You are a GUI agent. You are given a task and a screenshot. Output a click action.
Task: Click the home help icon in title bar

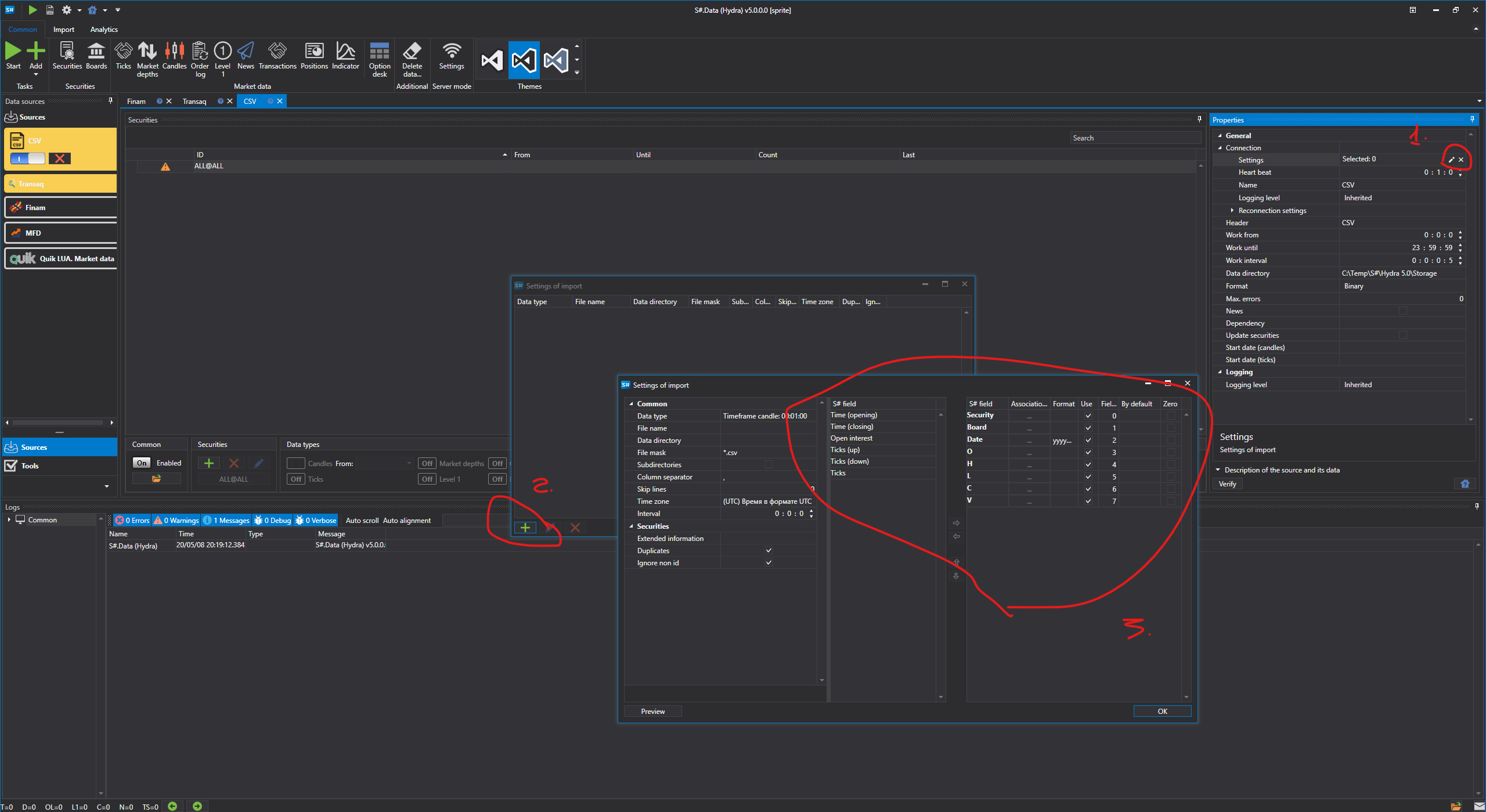click(92, 10)
